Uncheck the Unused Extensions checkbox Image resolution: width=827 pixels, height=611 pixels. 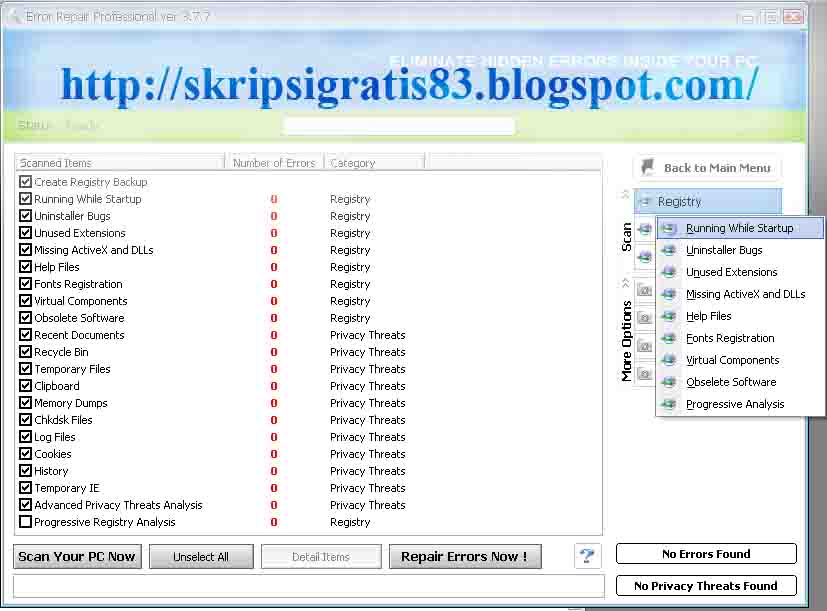pos(25,233)
